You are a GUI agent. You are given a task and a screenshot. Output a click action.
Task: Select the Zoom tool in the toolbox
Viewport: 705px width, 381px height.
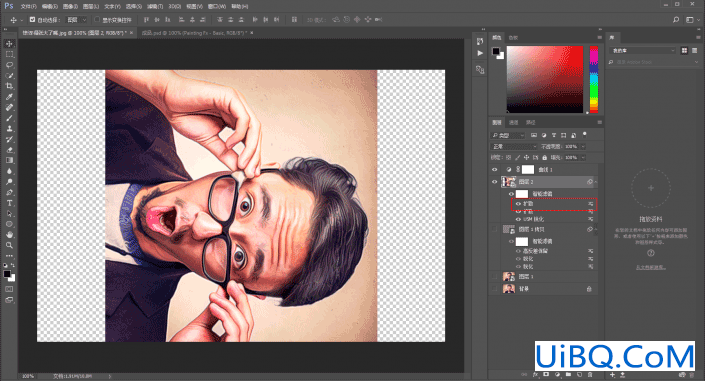tap(9, 246)
